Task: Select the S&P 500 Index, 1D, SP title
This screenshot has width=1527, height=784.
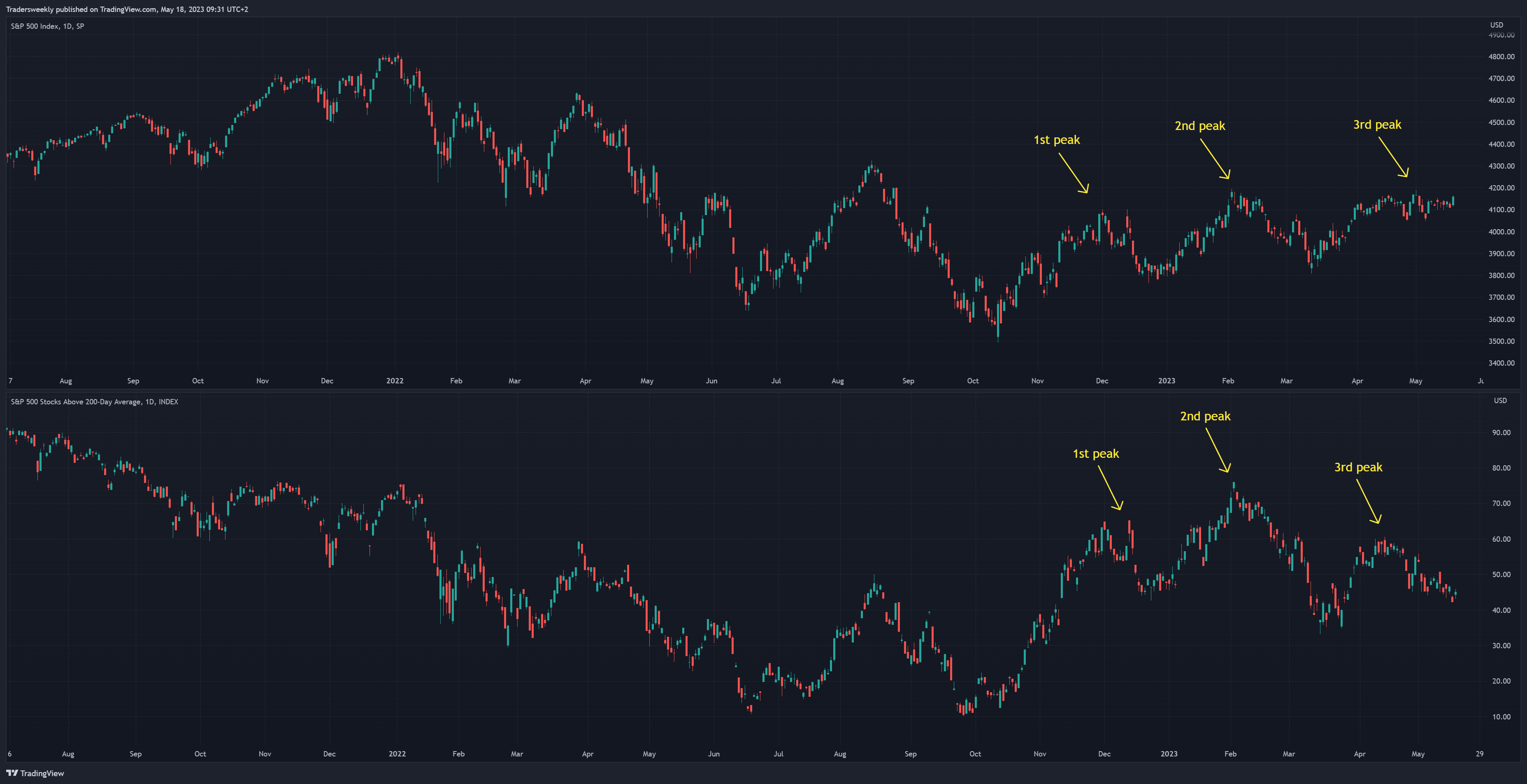Action: point(47,26)
